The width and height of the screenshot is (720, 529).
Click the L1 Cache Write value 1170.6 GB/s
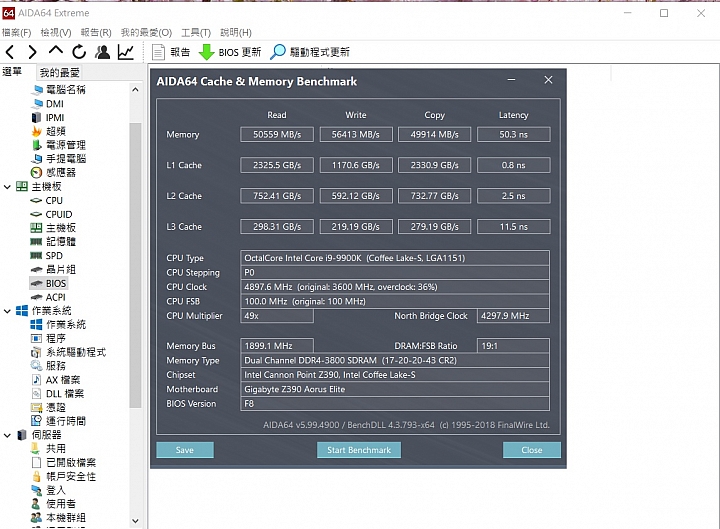point(356,165)
